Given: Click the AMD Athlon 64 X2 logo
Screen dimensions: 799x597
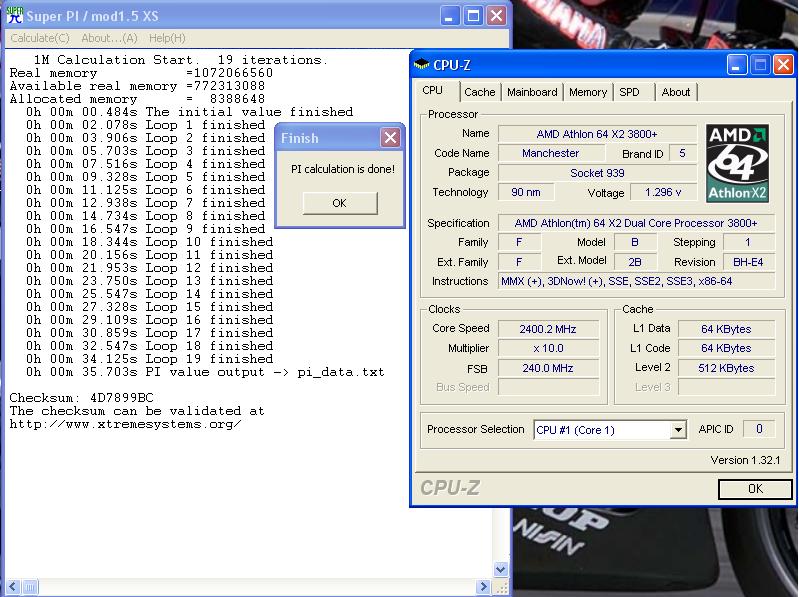Looking at the screenshot, I should coord(737,164).
